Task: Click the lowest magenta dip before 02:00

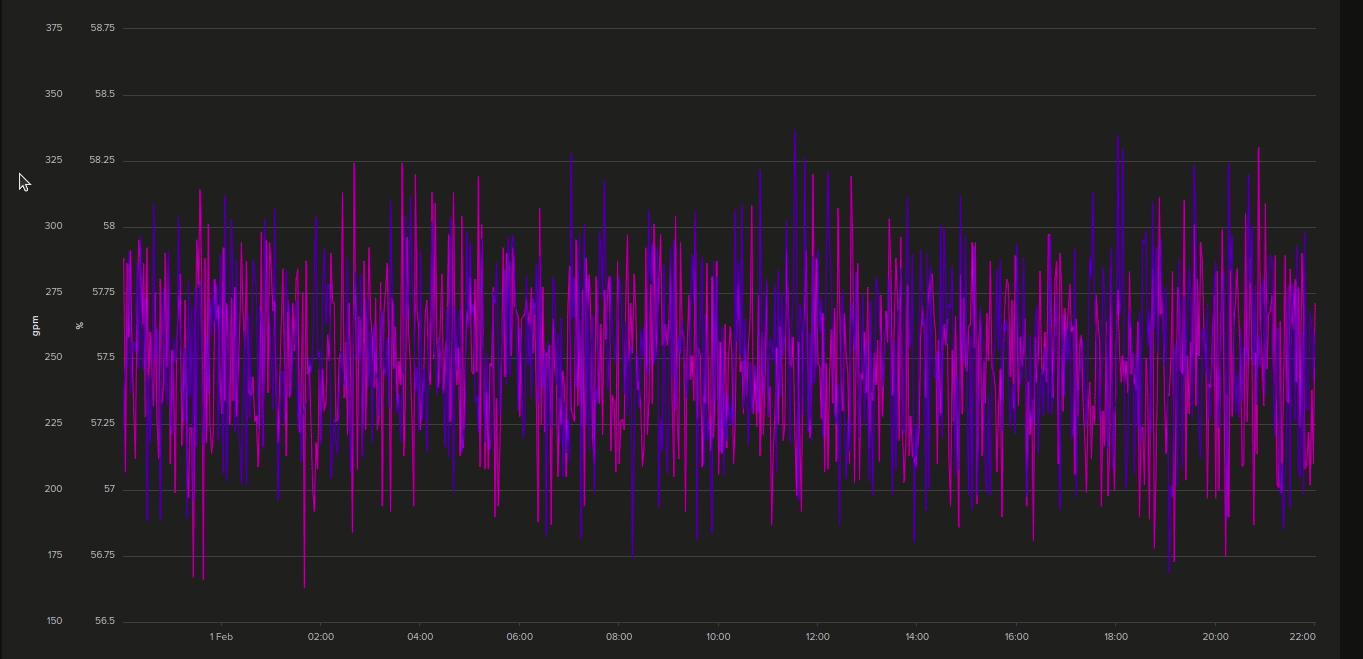Action: tap(304, 585)
